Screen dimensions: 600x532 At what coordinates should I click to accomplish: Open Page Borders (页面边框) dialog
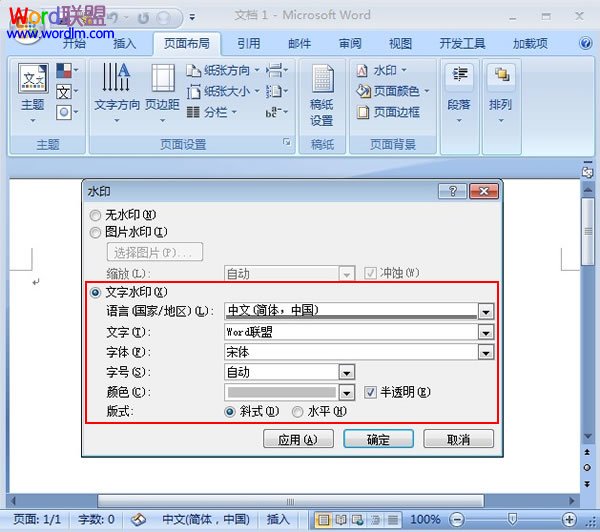(388, 112)
